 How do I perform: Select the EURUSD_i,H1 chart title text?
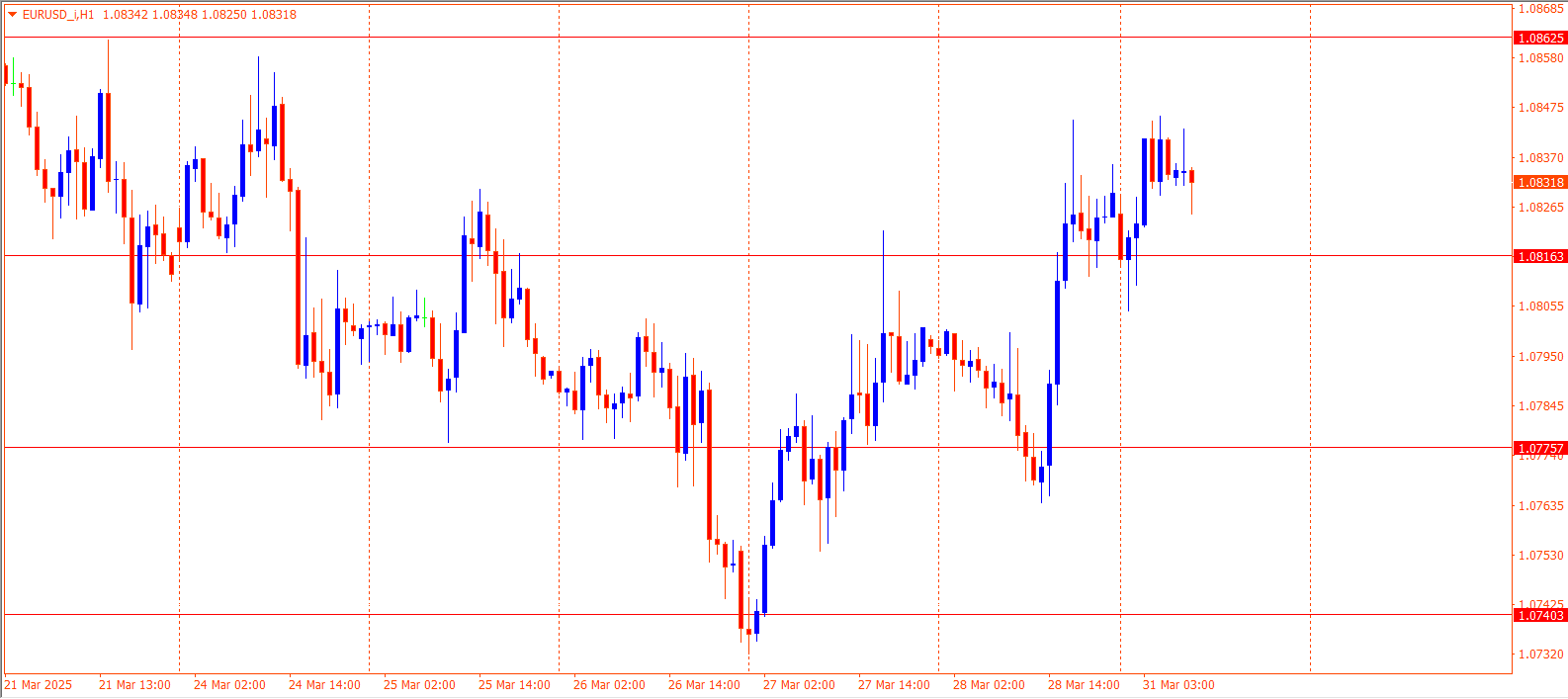pos(58,15)
